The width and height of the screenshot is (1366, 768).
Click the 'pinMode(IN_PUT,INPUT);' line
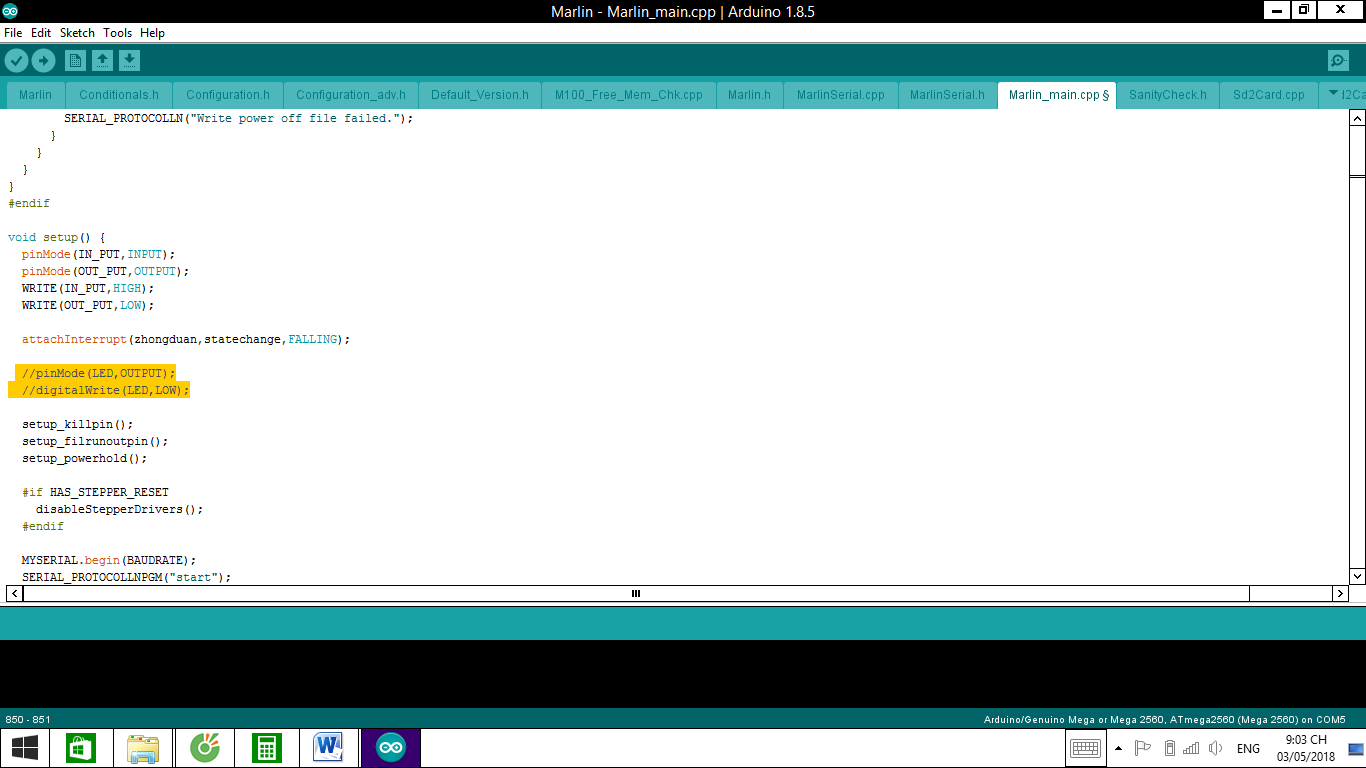(x=98, y=254)
